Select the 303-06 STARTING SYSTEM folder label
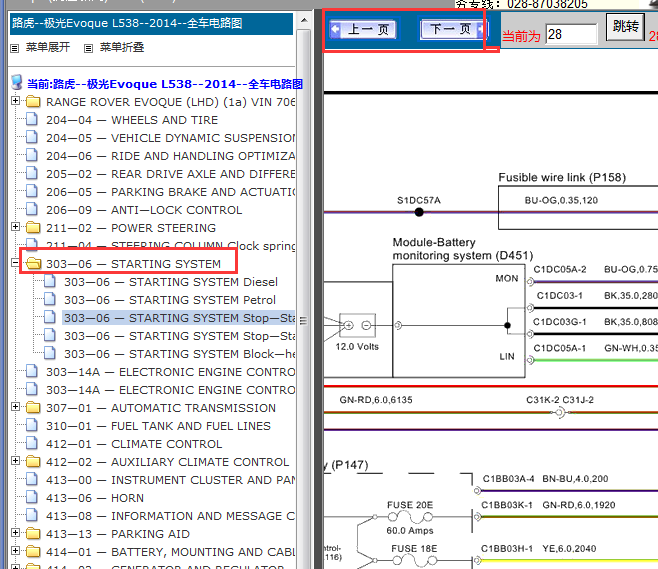This screenshot has width=658, height=569. (133, 264)
